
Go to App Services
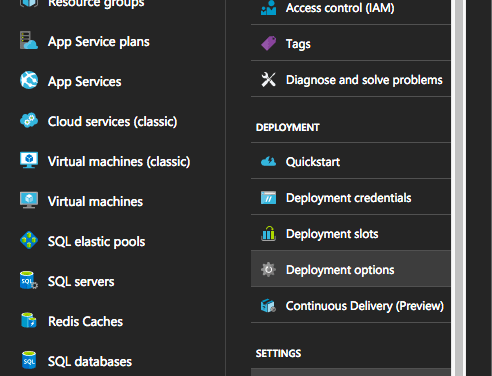tap(85, 82)
